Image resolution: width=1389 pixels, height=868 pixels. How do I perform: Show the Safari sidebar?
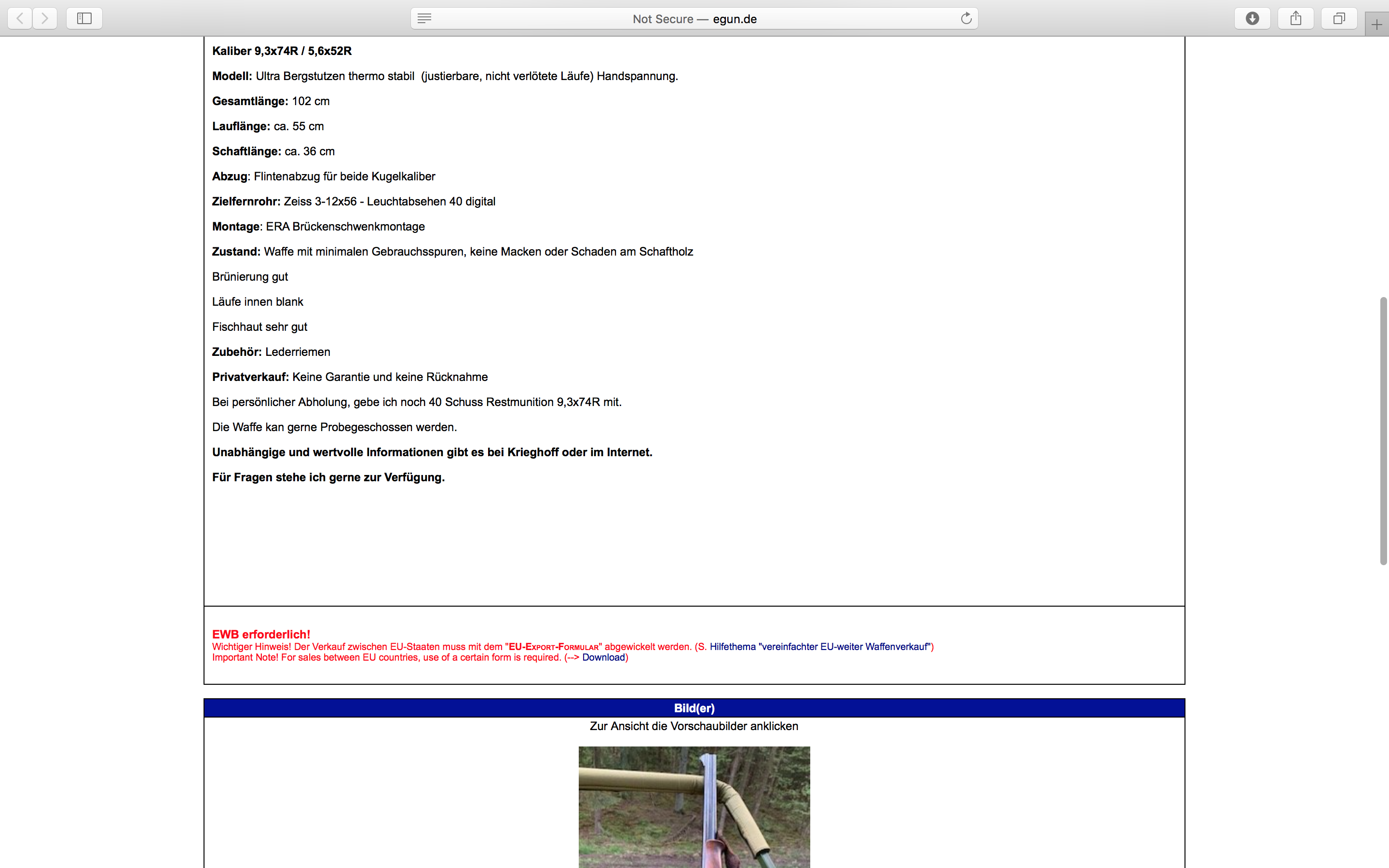pyautogui.click(x=84, y=18)
